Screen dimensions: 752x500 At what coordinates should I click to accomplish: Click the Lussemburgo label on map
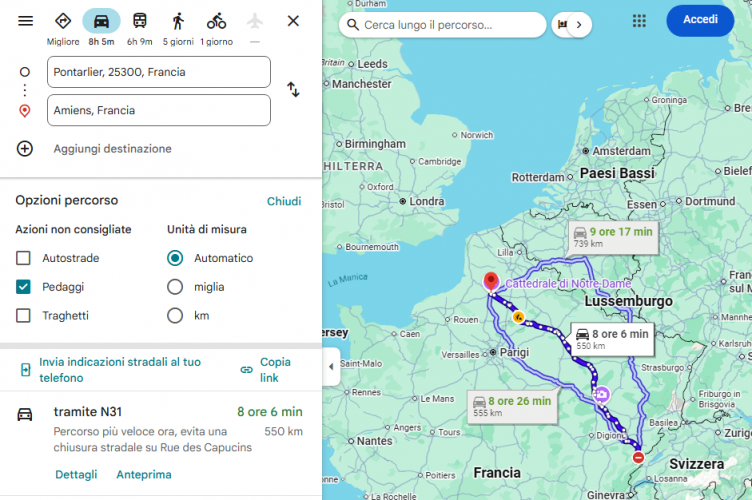(628, 301)
